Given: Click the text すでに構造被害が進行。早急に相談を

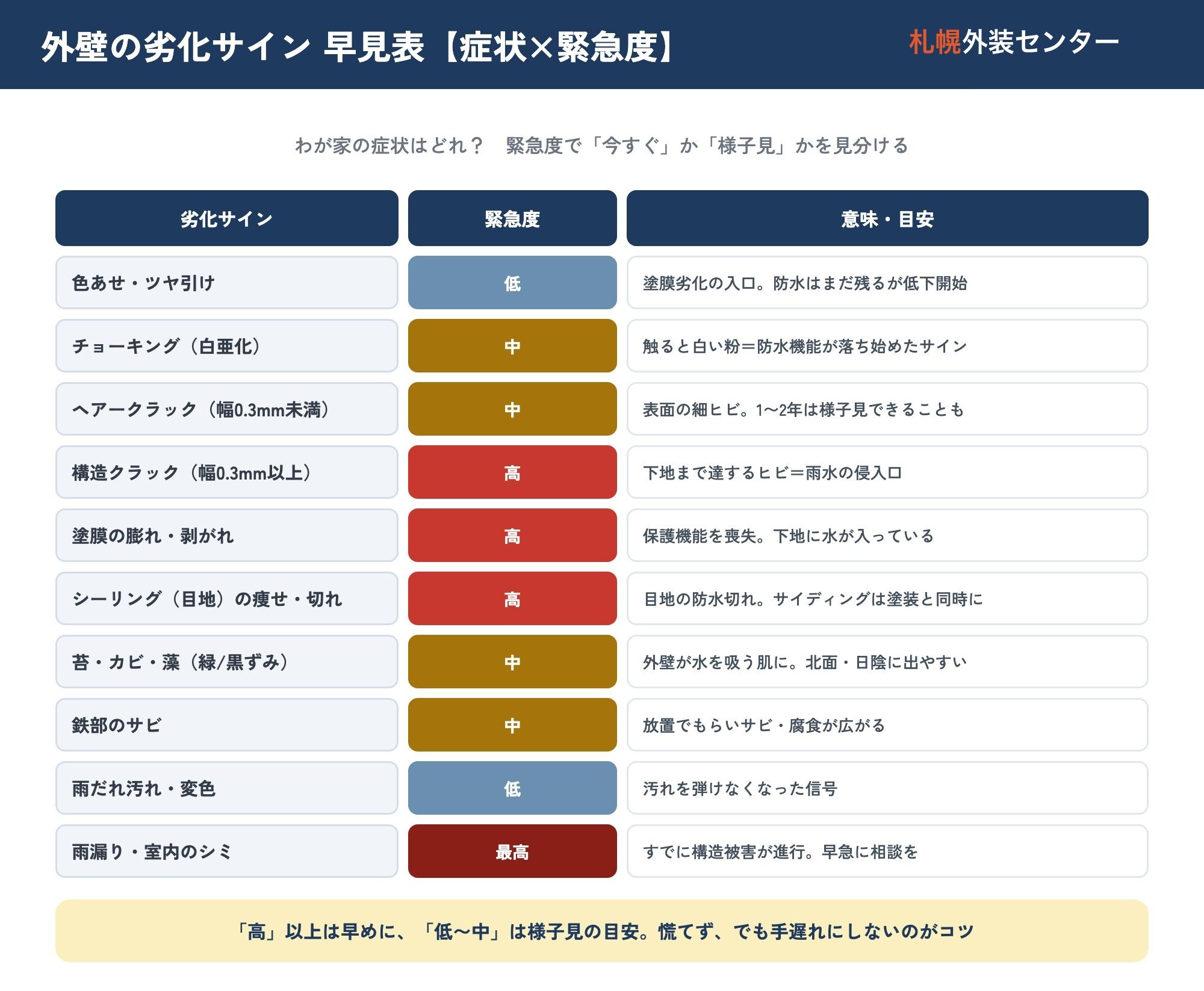Looking at the screenshot, I should click(x=780, y=852).
